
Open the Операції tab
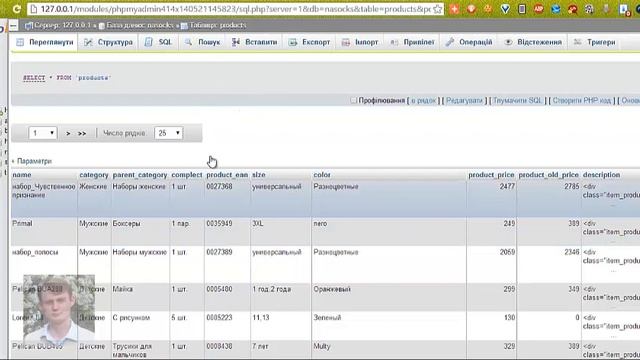click(x=469, y=42)
